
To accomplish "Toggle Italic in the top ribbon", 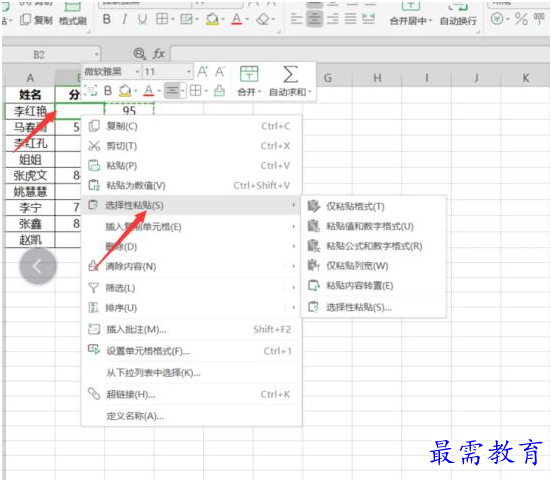I will click(x=124, y=19).
